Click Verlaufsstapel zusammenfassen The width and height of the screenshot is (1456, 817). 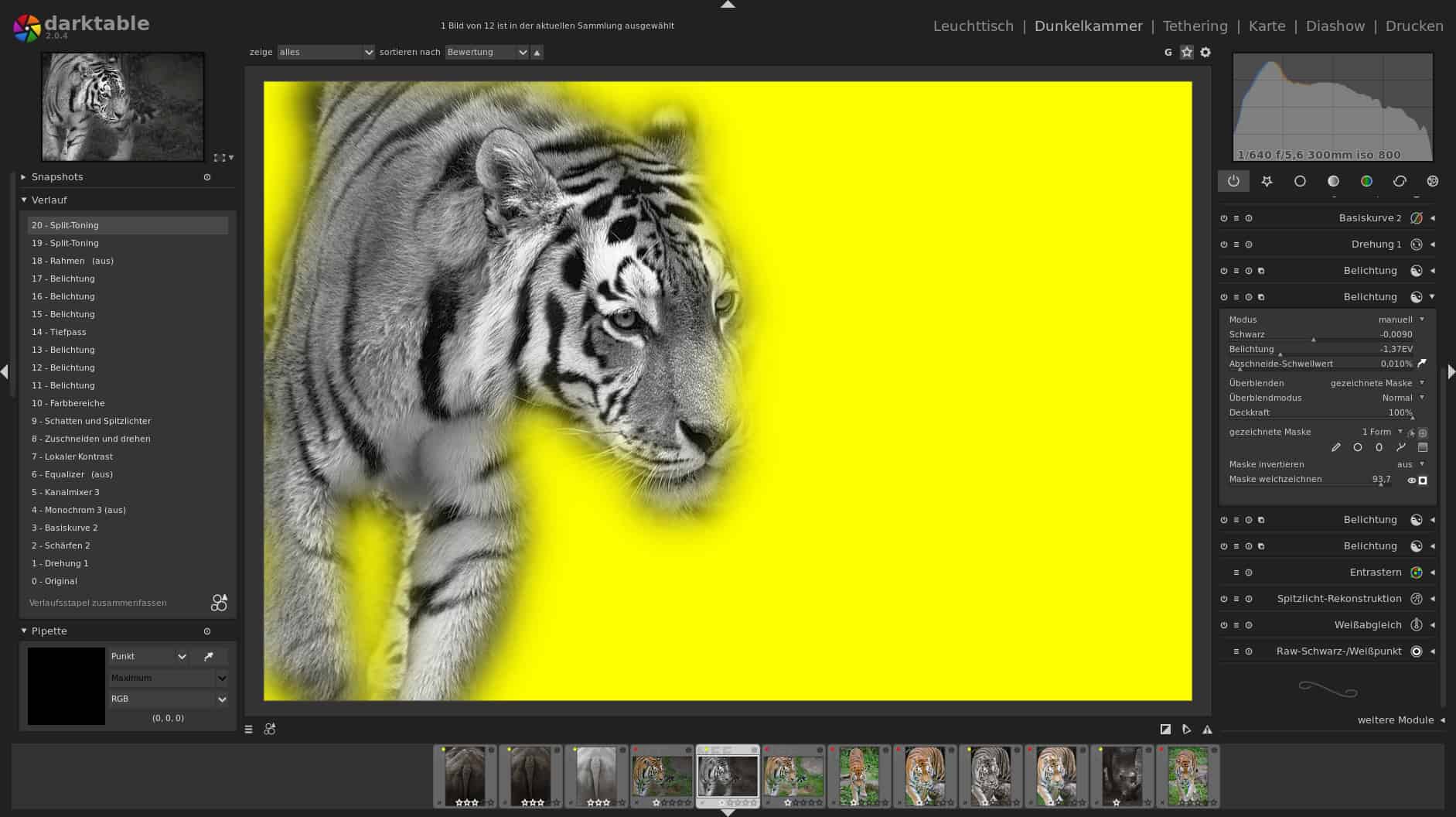(x=98, y=603)
